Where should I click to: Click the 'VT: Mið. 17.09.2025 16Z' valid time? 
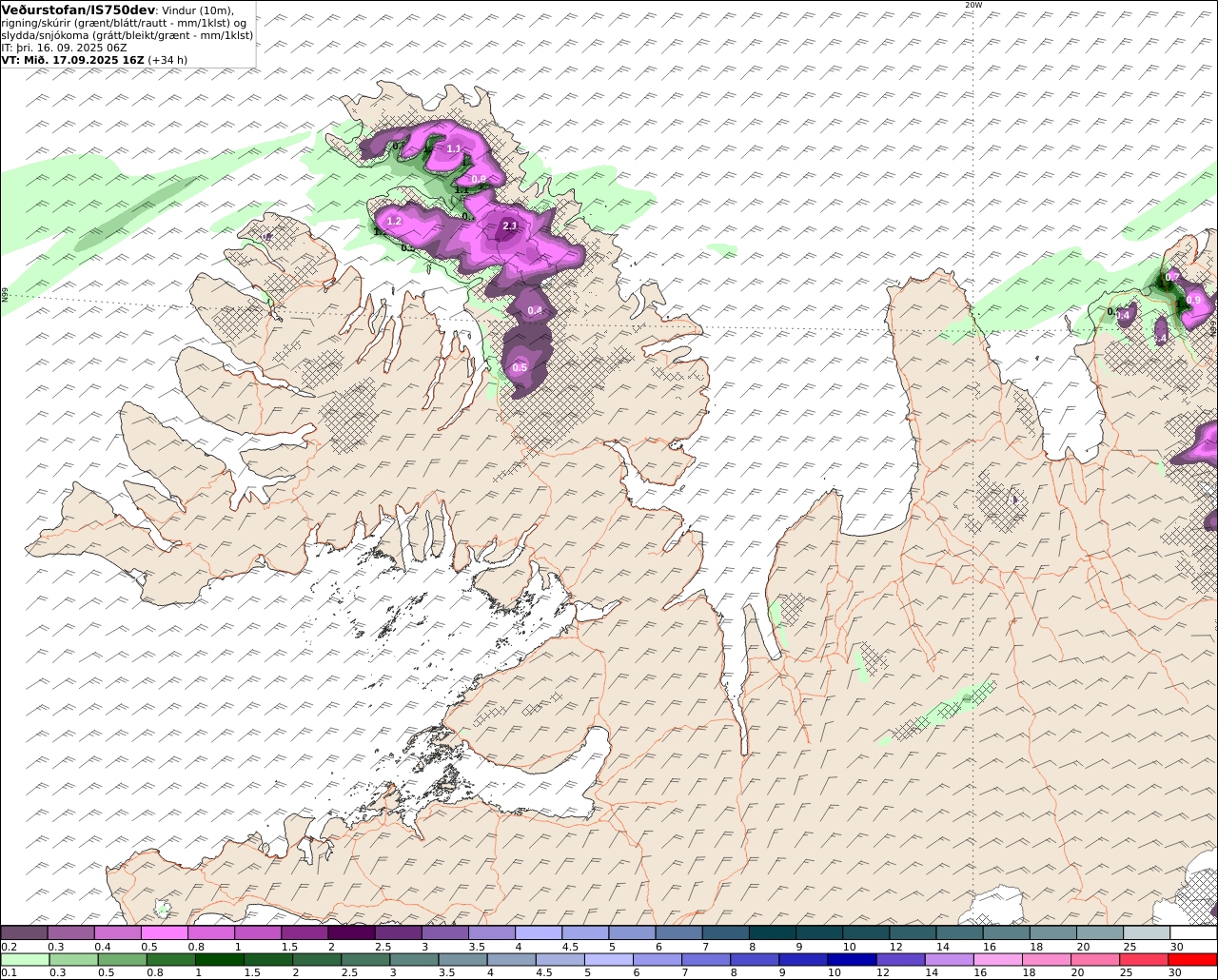point(73,59)
